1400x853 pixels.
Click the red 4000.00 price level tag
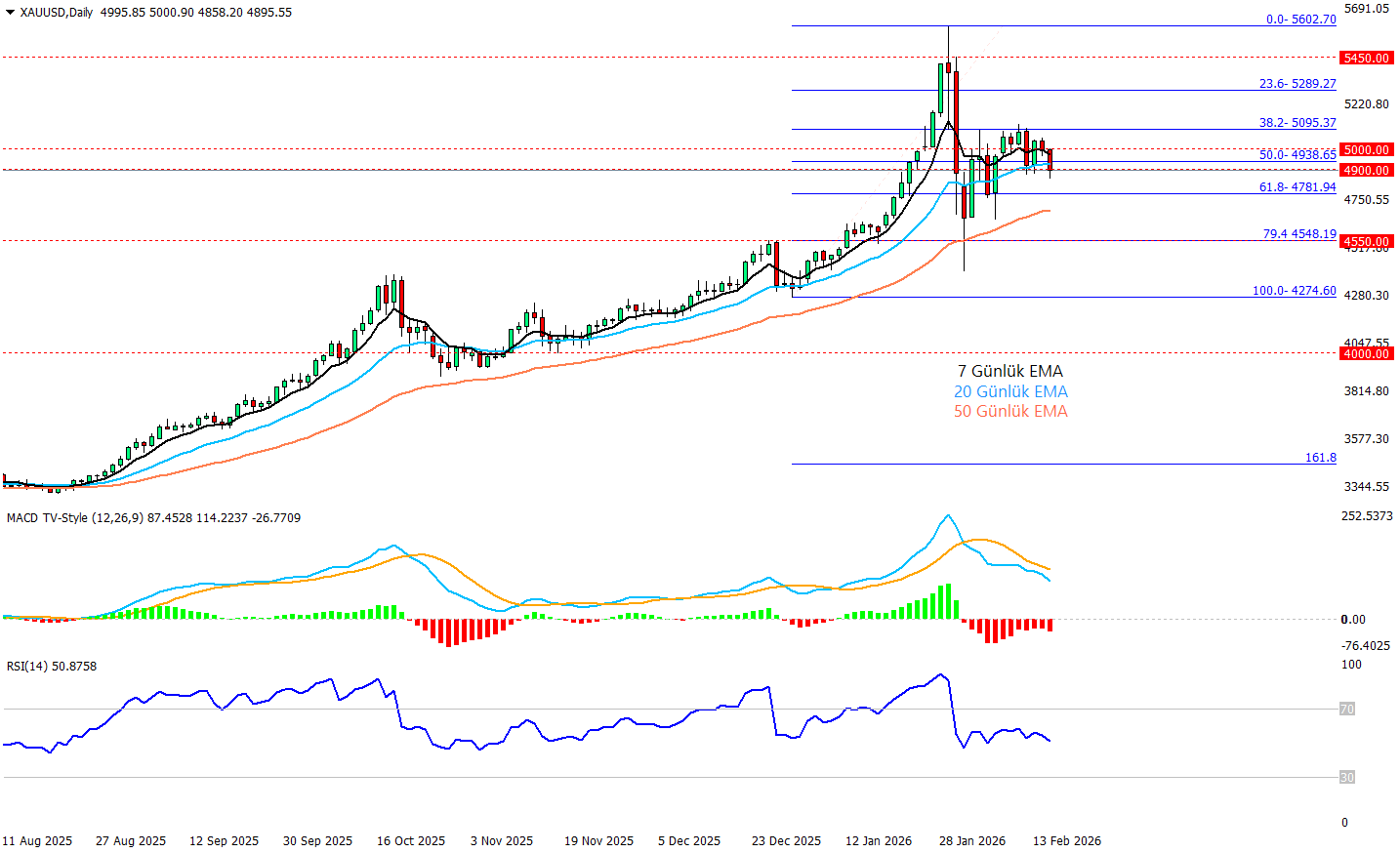pyautogui.click(x=1366, y=354)
